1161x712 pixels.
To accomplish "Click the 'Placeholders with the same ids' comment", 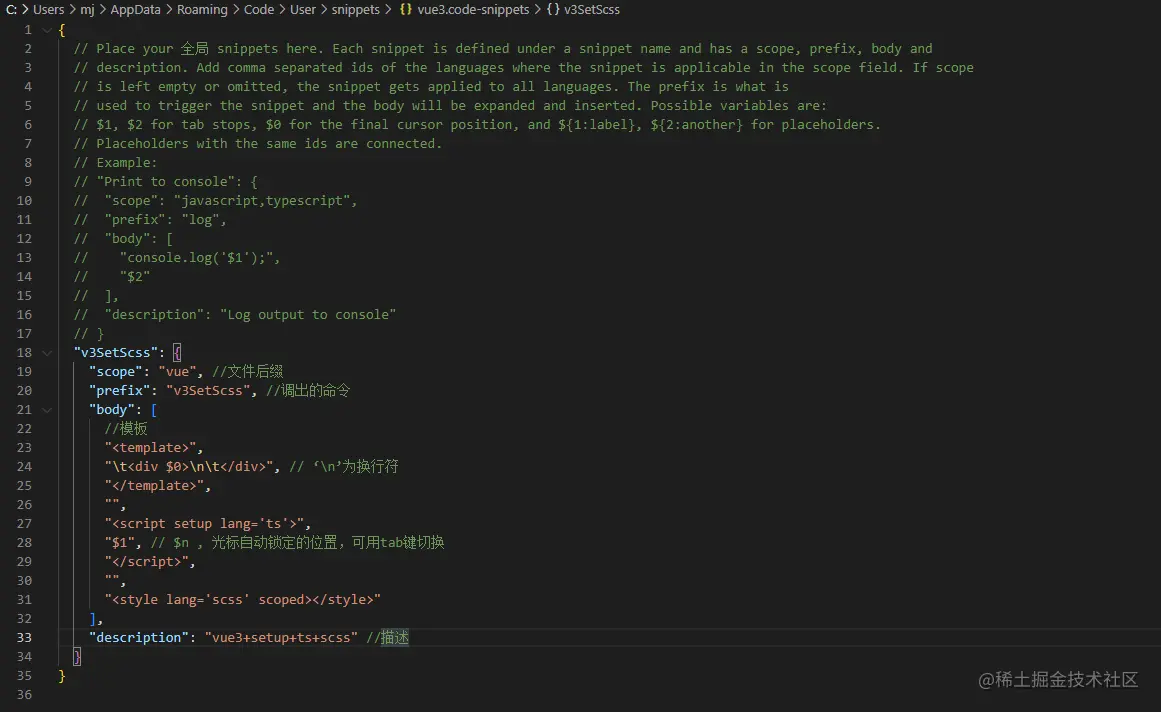I will 258,144.
